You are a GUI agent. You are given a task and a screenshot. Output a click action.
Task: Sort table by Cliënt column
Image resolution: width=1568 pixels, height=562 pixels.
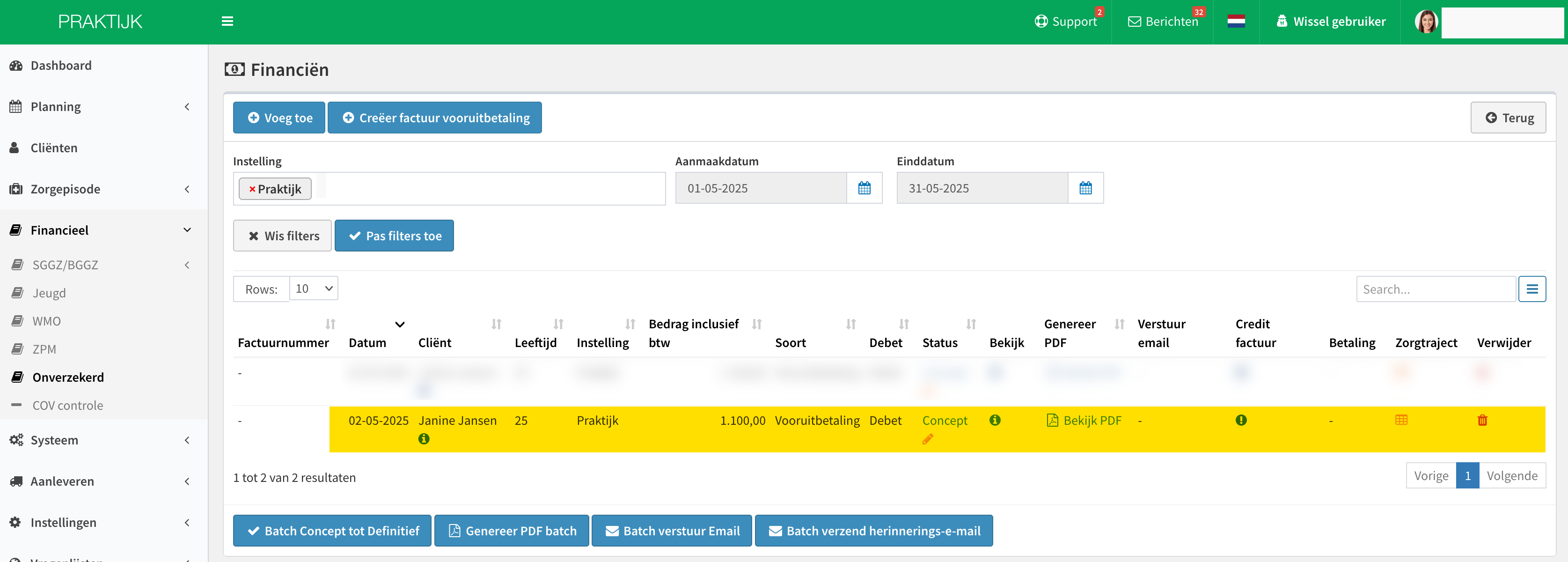click(x=496, y=324)
